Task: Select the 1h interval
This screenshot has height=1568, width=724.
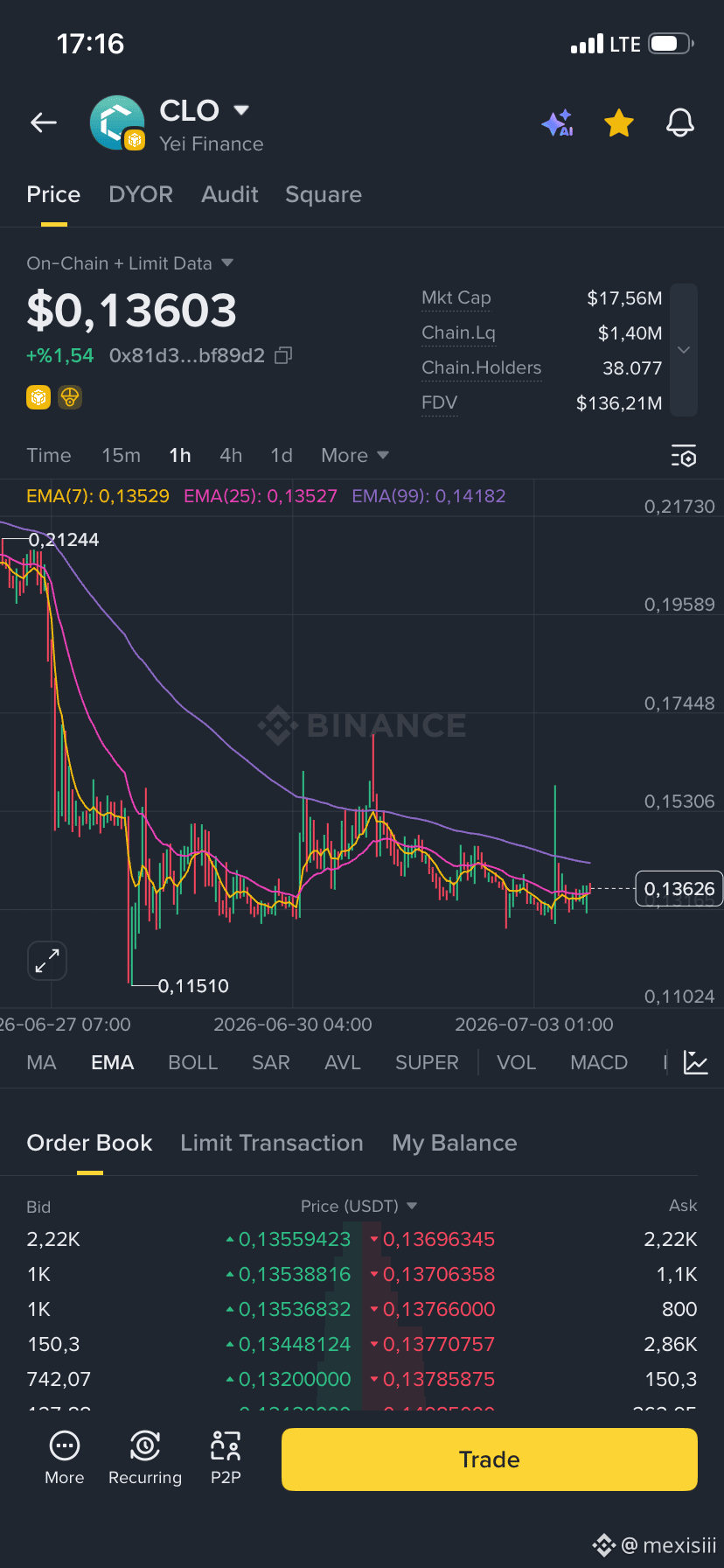Action: click(180, 455)
